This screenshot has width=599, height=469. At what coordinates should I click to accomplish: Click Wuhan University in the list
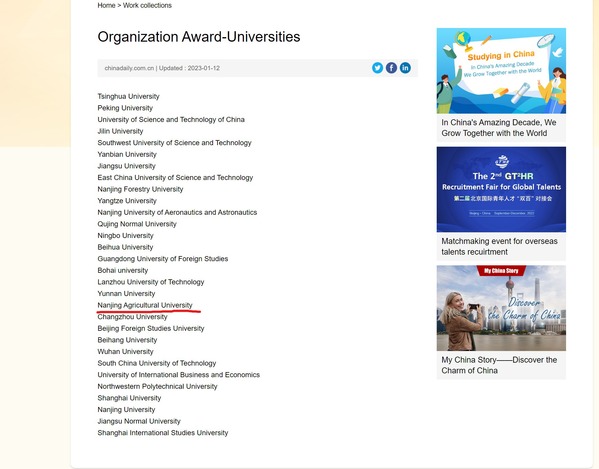pos(125,351)
